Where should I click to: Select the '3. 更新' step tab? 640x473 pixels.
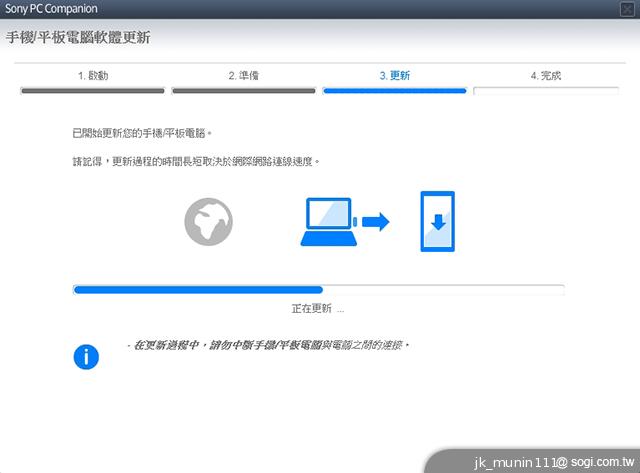(x=394, y=75)
